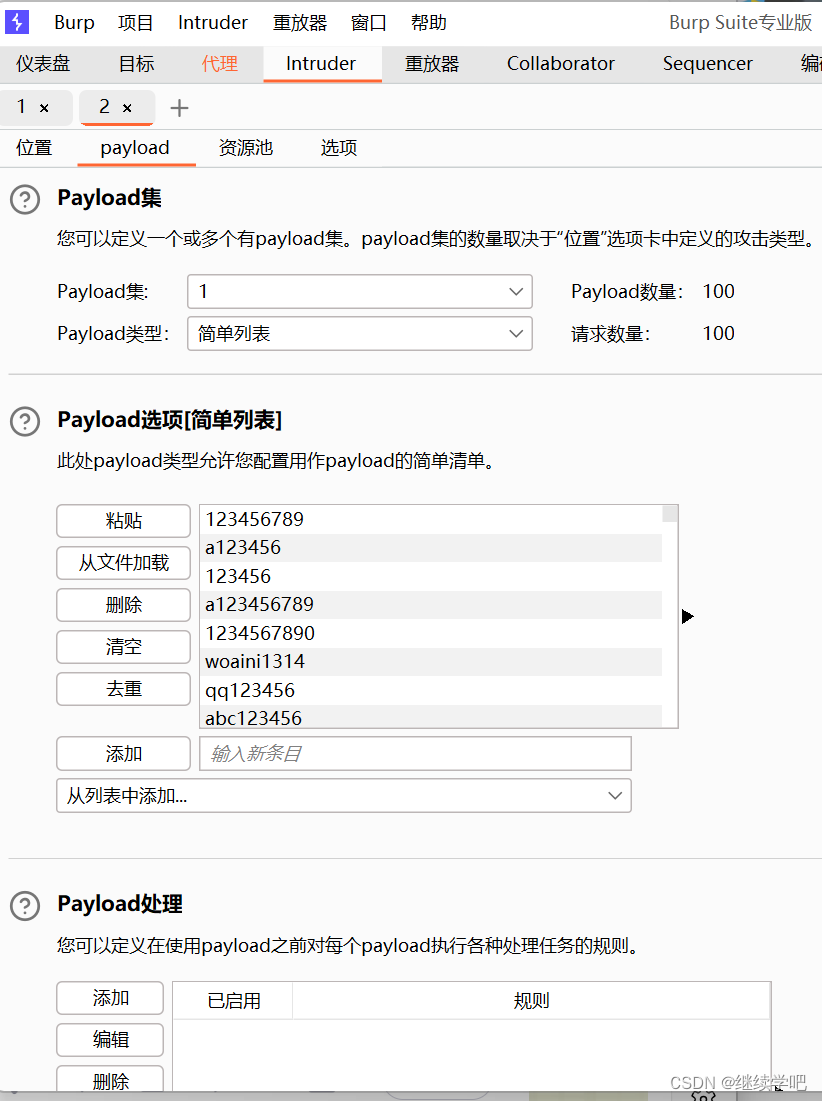Open help for Payload处理 section
Image resolution: width=822 pixels, height=1101 pixels.
[25, 906]
